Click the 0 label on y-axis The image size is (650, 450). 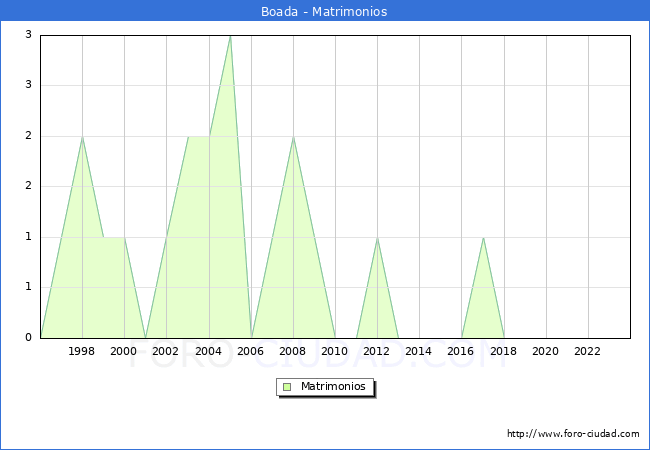tap(29, 338)
